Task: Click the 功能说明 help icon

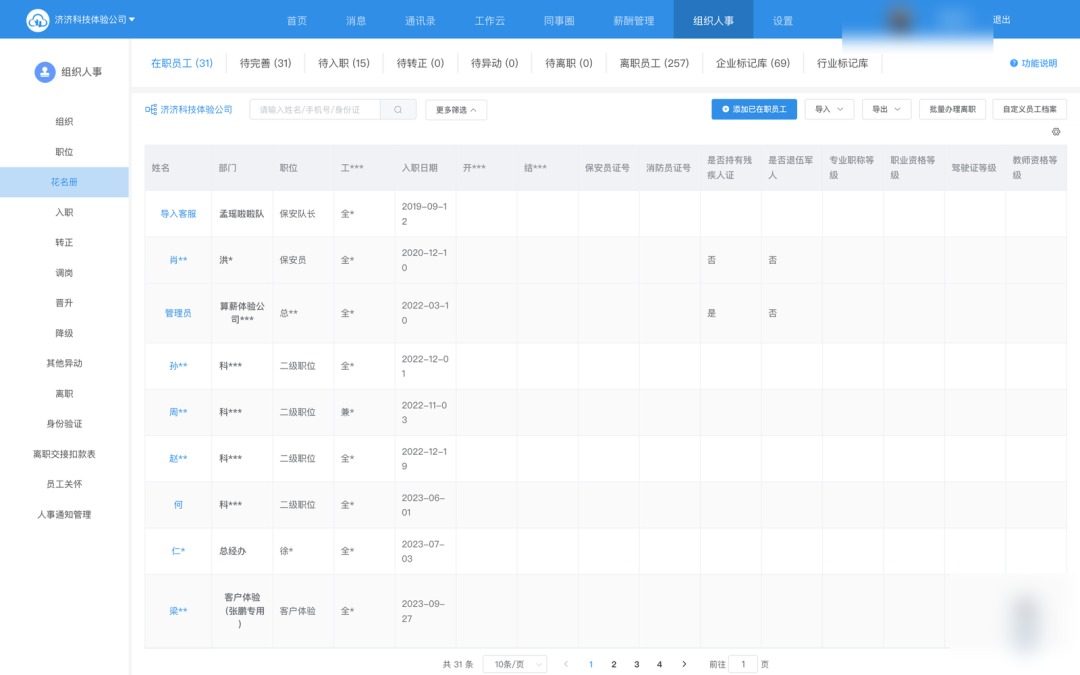Action: click(x=1014, y=63)
